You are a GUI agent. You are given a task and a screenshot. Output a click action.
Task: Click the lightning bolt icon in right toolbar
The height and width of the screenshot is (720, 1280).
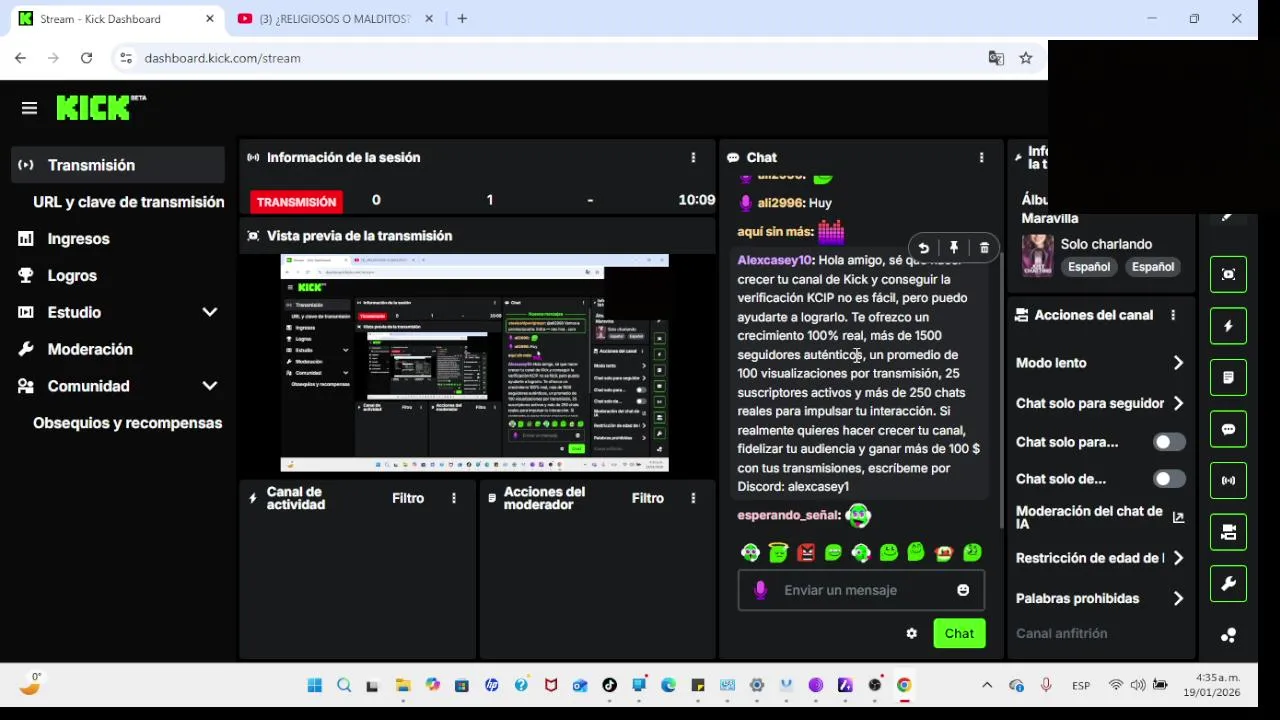click(x=1229, y=326)
